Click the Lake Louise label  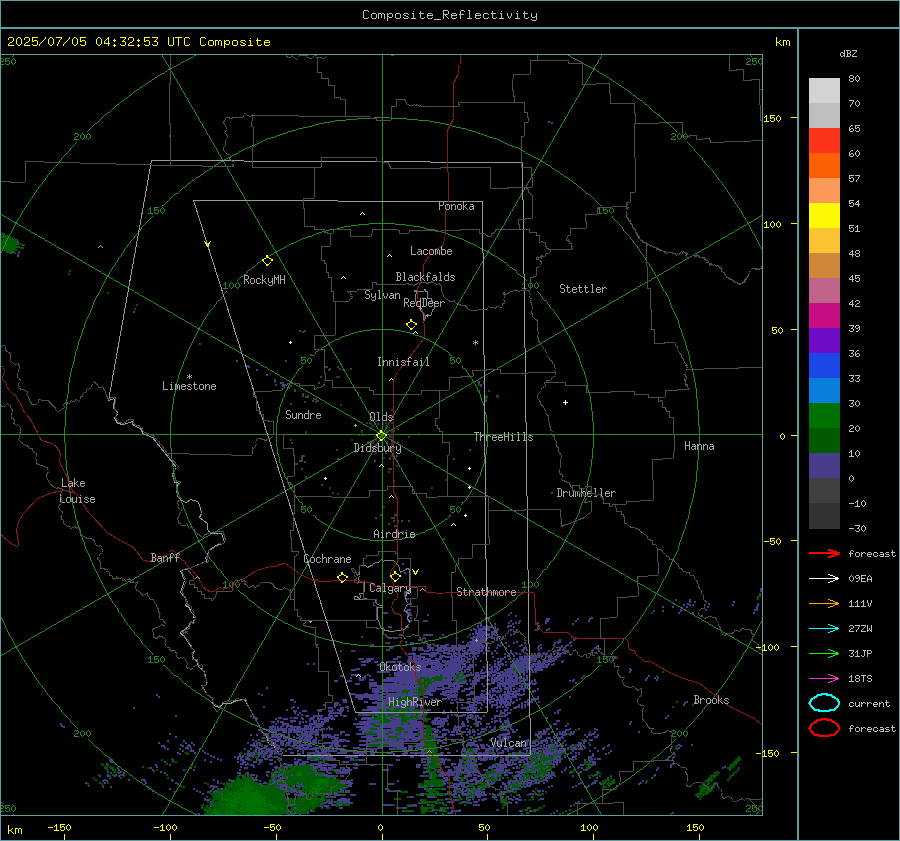77,491
